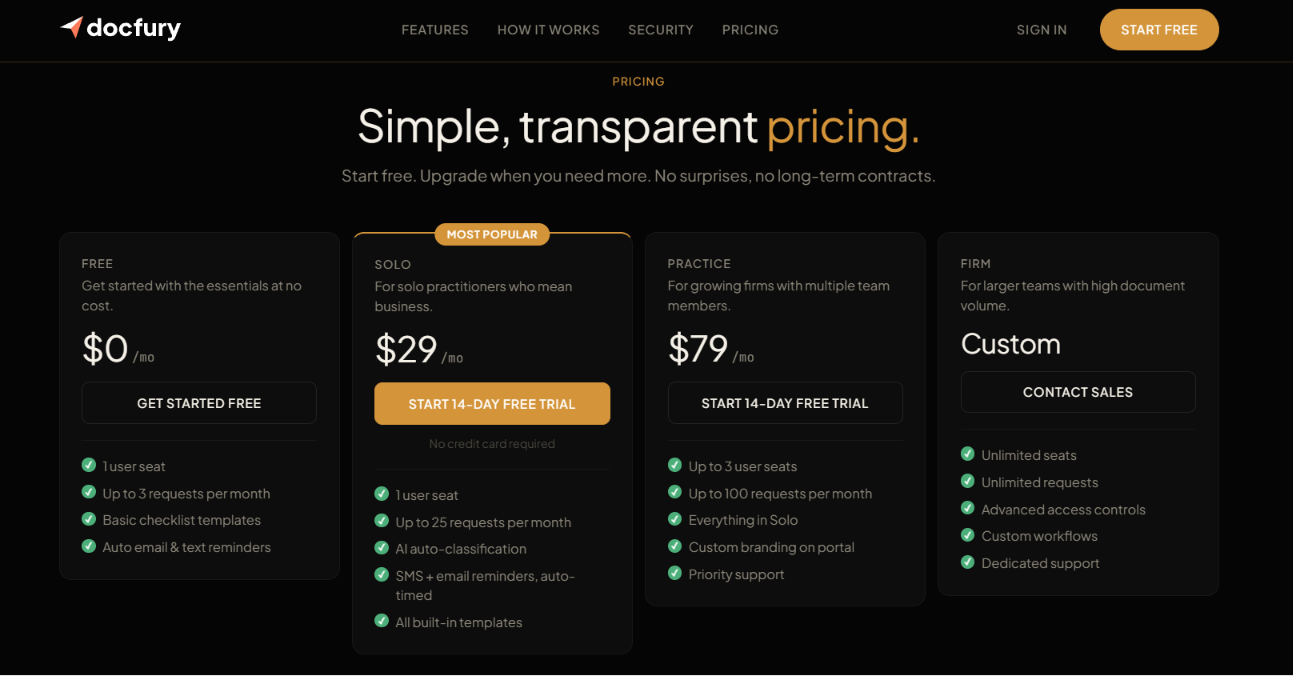Click Get Started Free button
Screen dimensions: 1293x676
[199, 403]
